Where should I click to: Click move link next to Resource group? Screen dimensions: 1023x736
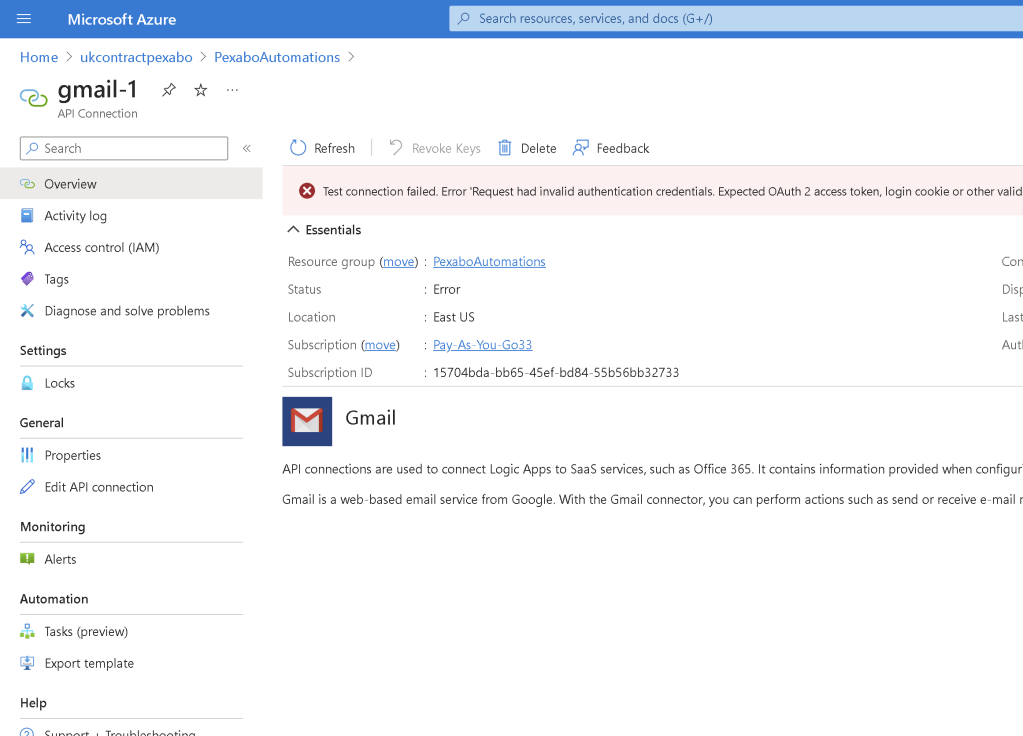point(399,262)
